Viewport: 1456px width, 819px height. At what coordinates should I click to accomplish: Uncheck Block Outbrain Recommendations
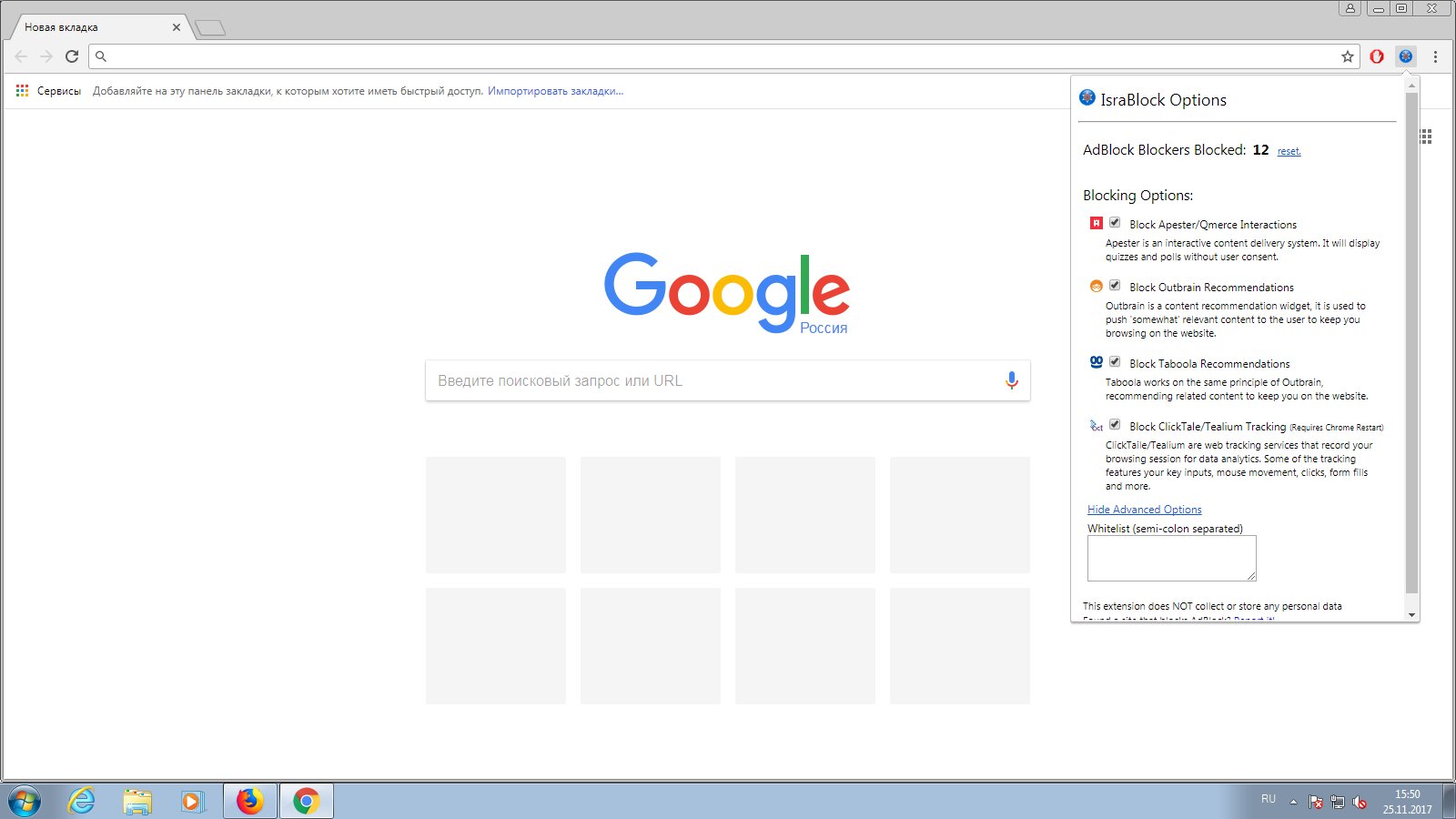click(x=1115, y=286)
